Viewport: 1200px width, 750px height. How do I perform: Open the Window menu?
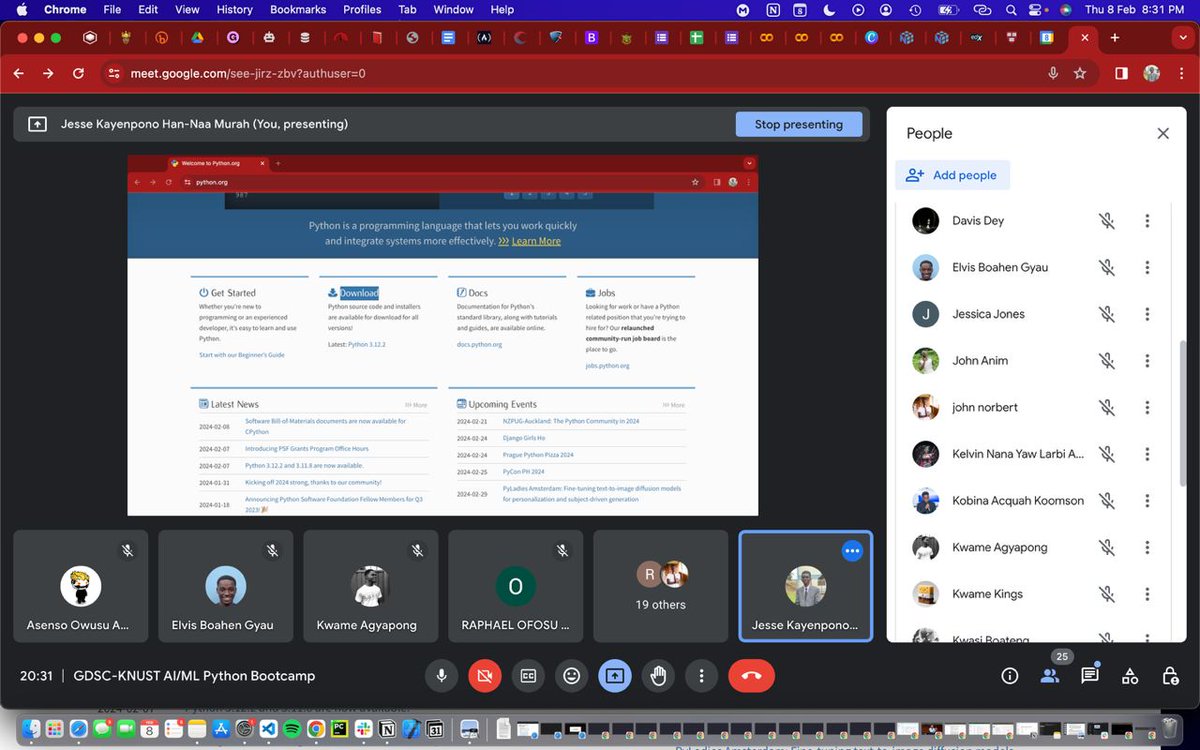click(453, 9)
